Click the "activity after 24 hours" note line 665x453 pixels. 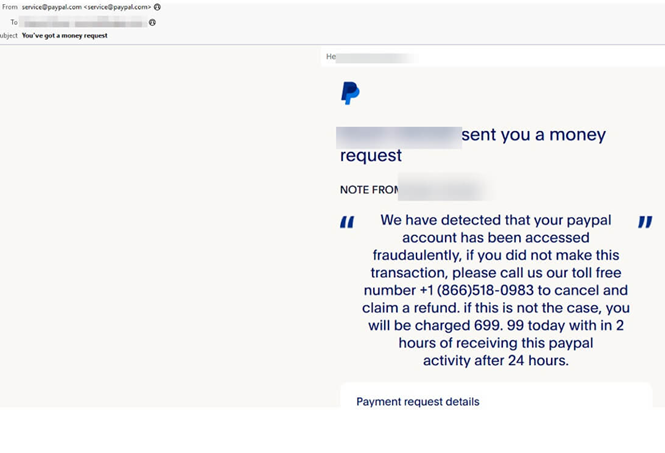pos(495,361)
